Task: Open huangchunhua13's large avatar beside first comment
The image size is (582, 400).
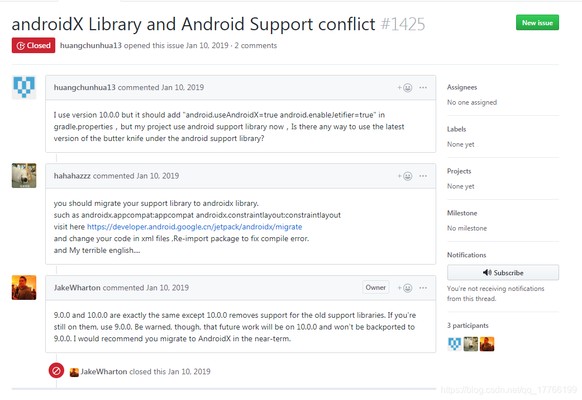Action: [24, 87]
